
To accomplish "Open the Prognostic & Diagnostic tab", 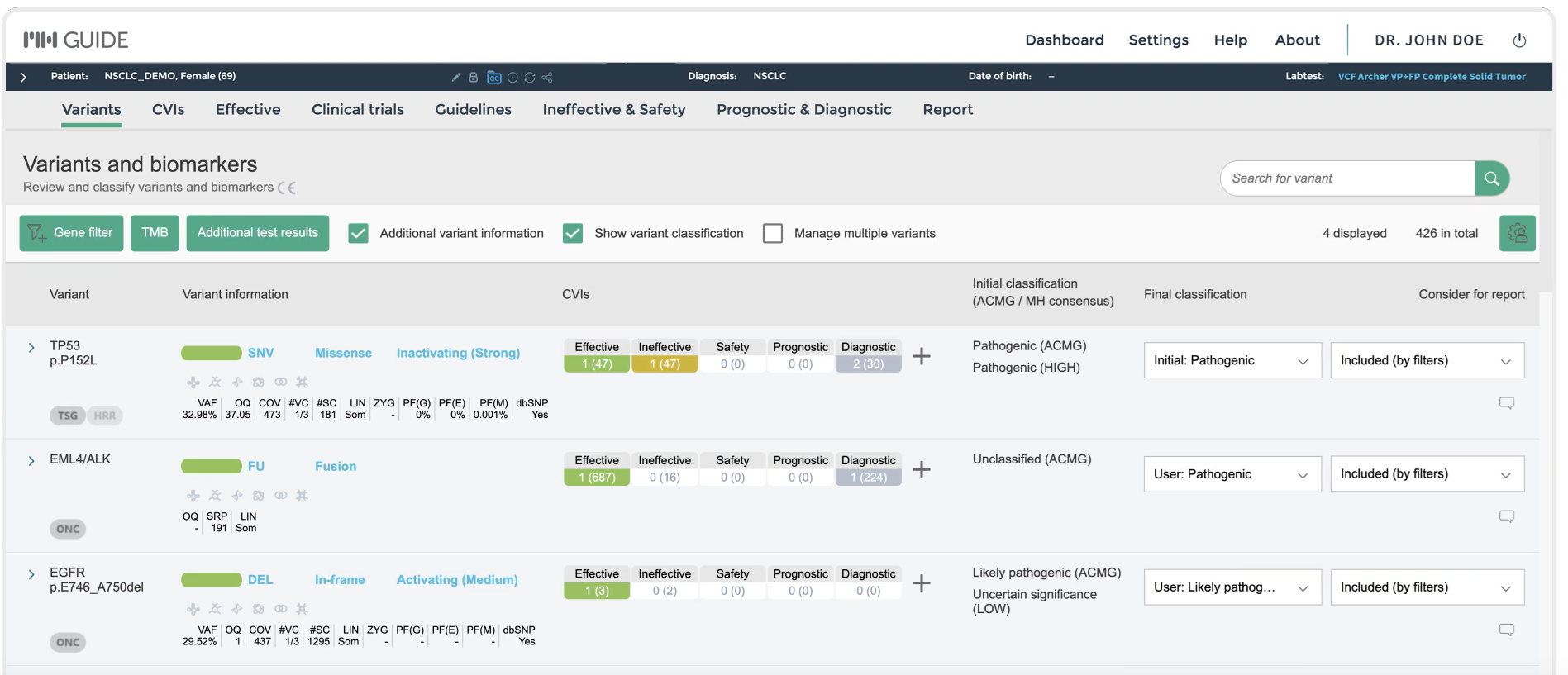I will click(803, 109).
